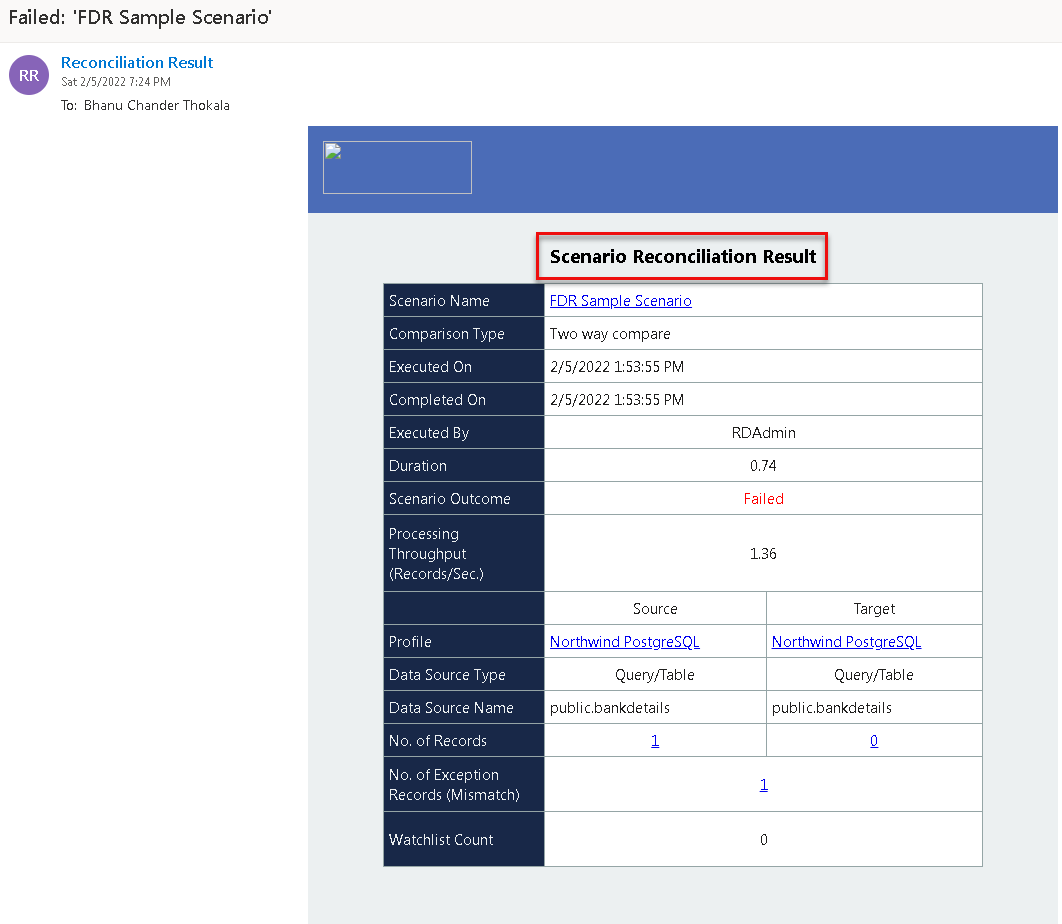Click the Watchlist Count label
The image size is (1062, 924).
pos(441,840)
